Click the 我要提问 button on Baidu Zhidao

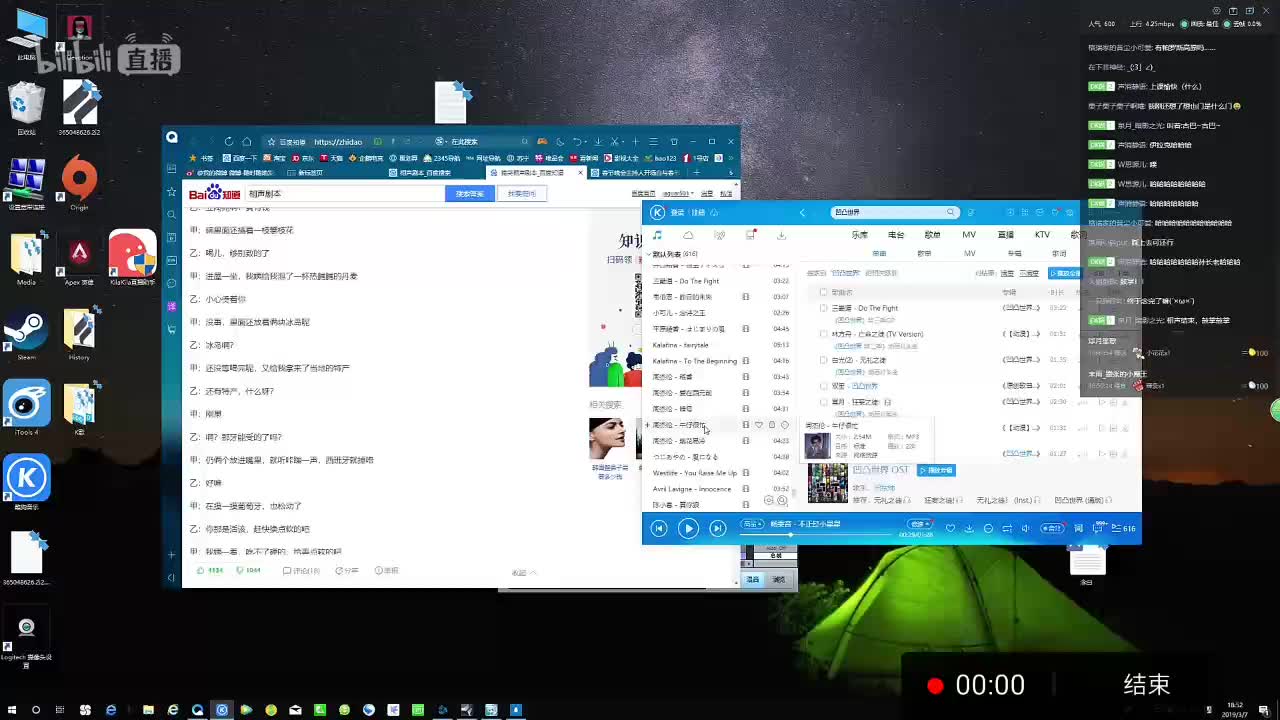point(522,193)
